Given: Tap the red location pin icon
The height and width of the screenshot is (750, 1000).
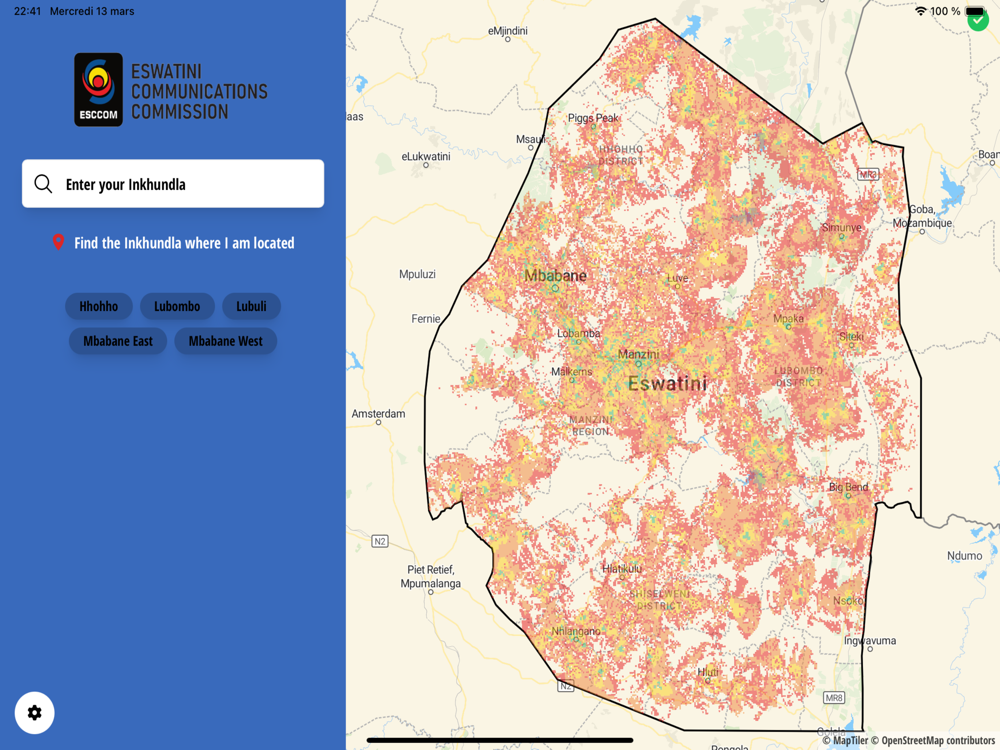Looking at the screenshot, I should 58,242.
